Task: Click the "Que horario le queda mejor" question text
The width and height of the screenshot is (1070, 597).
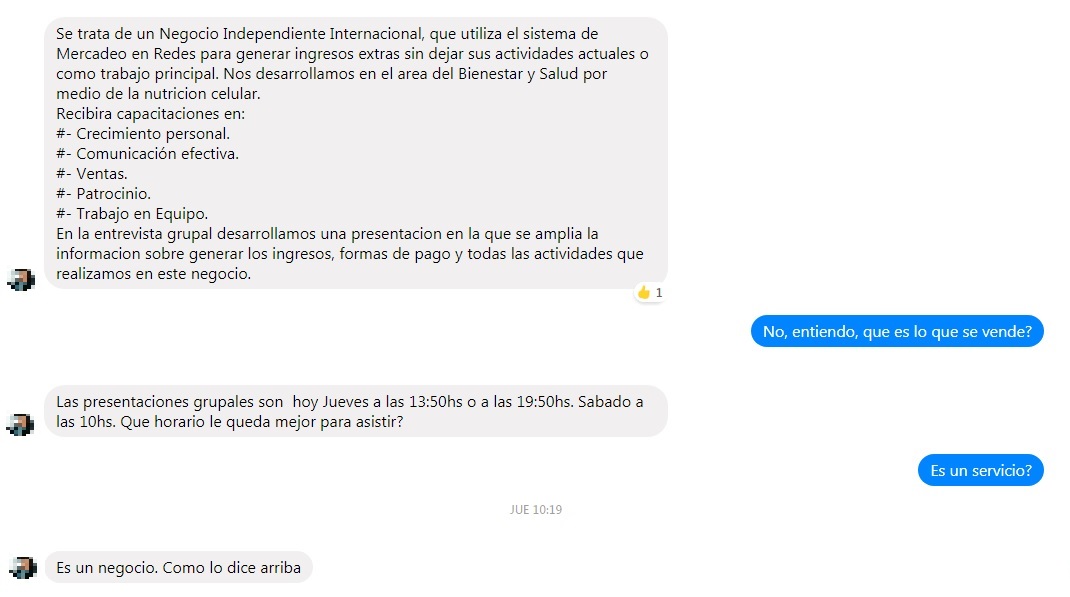Action: pyautogui.click(x=262, y=422)
